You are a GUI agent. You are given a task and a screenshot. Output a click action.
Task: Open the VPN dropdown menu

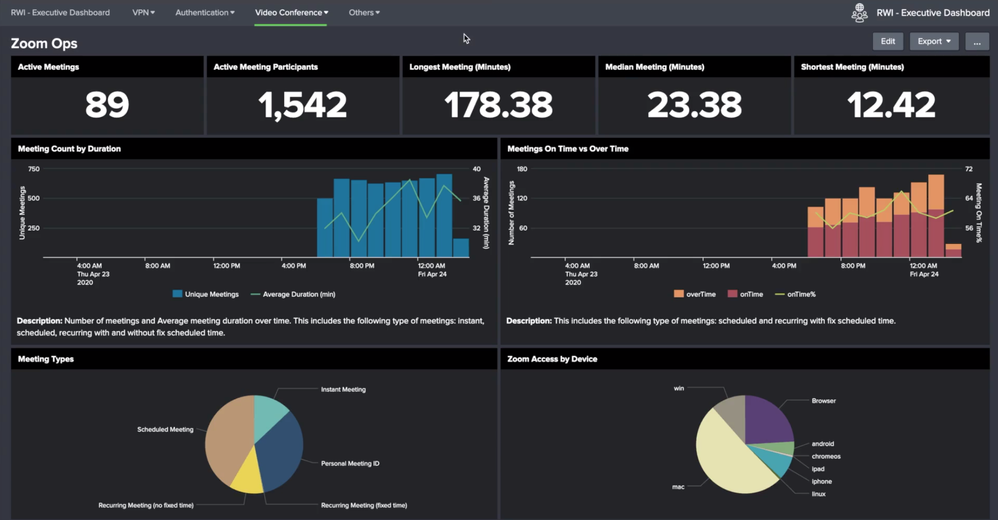[x=143, y=12]
